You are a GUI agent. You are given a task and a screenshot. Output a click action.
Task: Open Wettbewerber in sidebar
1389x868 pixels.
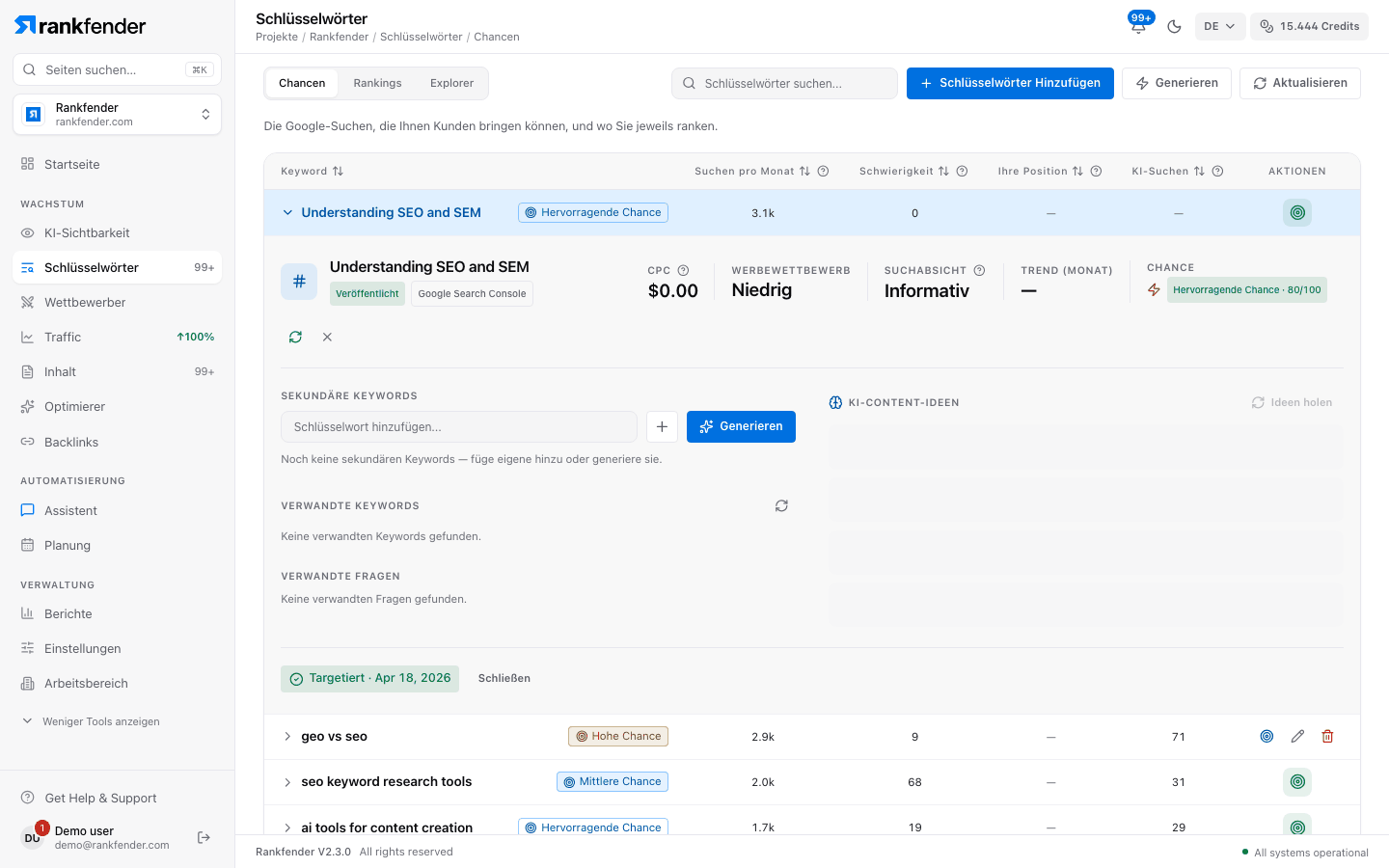pyautogui.click(x=117, y=302)
